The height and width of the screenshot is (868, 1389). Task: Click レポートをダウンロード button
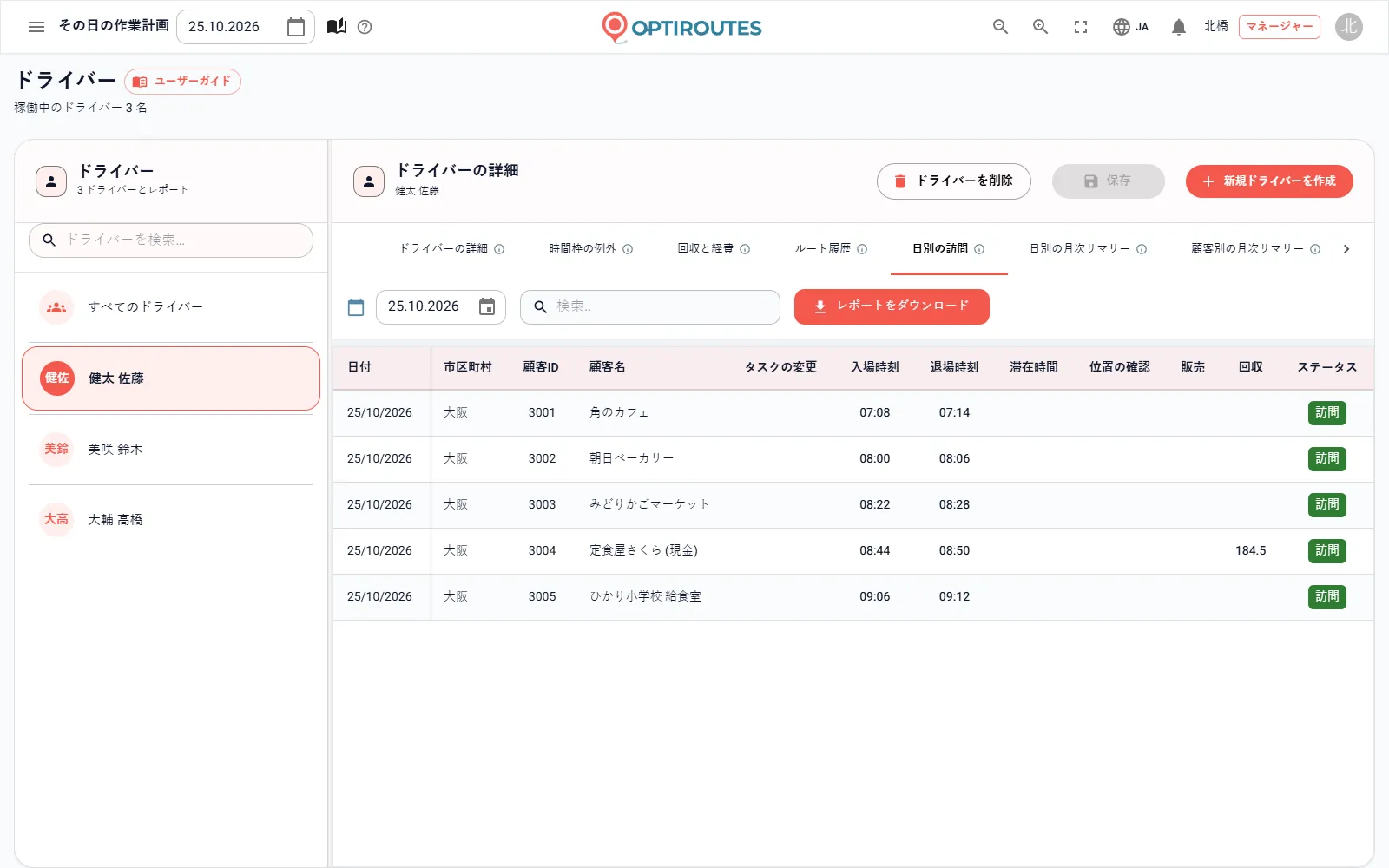coord(892,307)
